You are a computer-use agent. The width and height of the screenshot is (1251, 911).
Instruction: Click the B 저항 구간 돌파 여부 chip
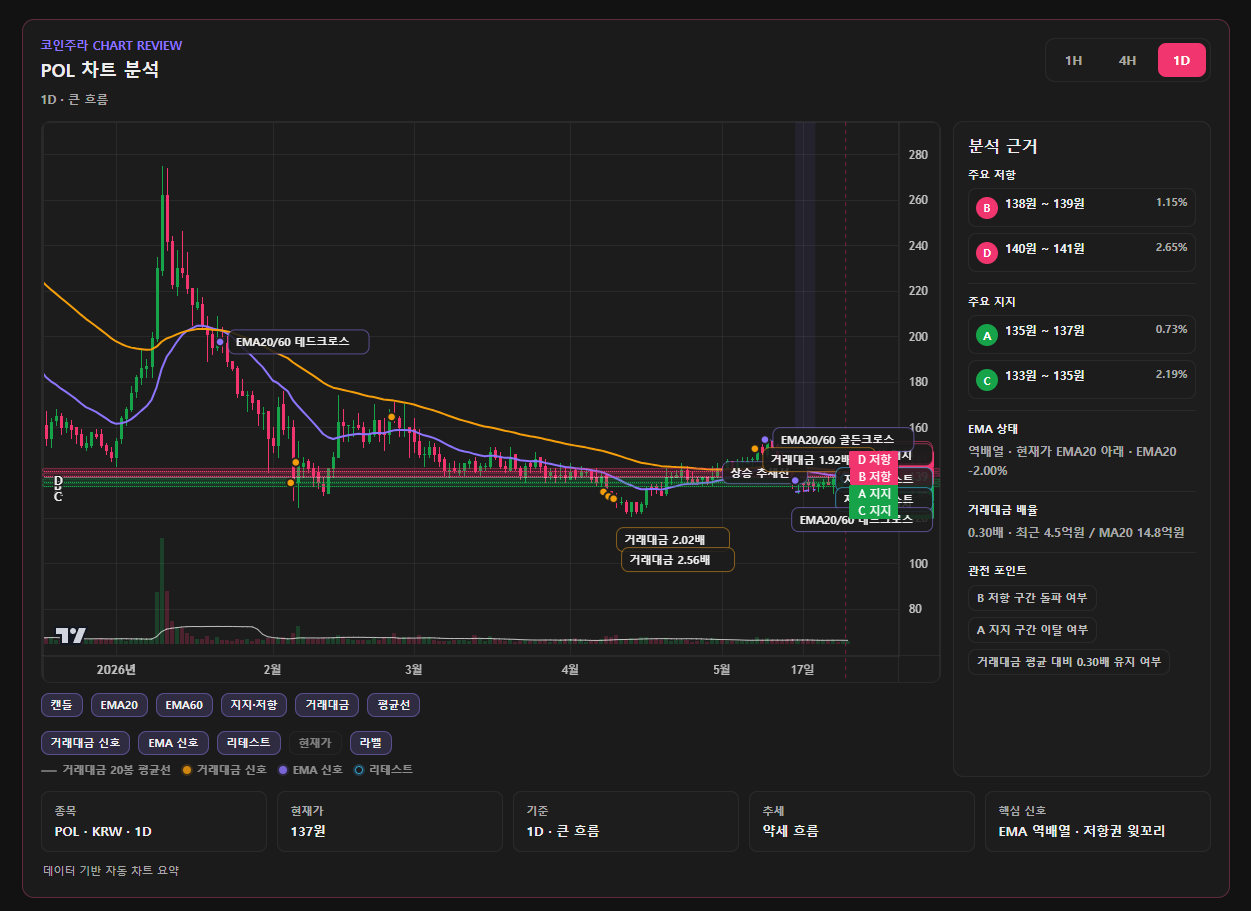[x=1033, y=598]
